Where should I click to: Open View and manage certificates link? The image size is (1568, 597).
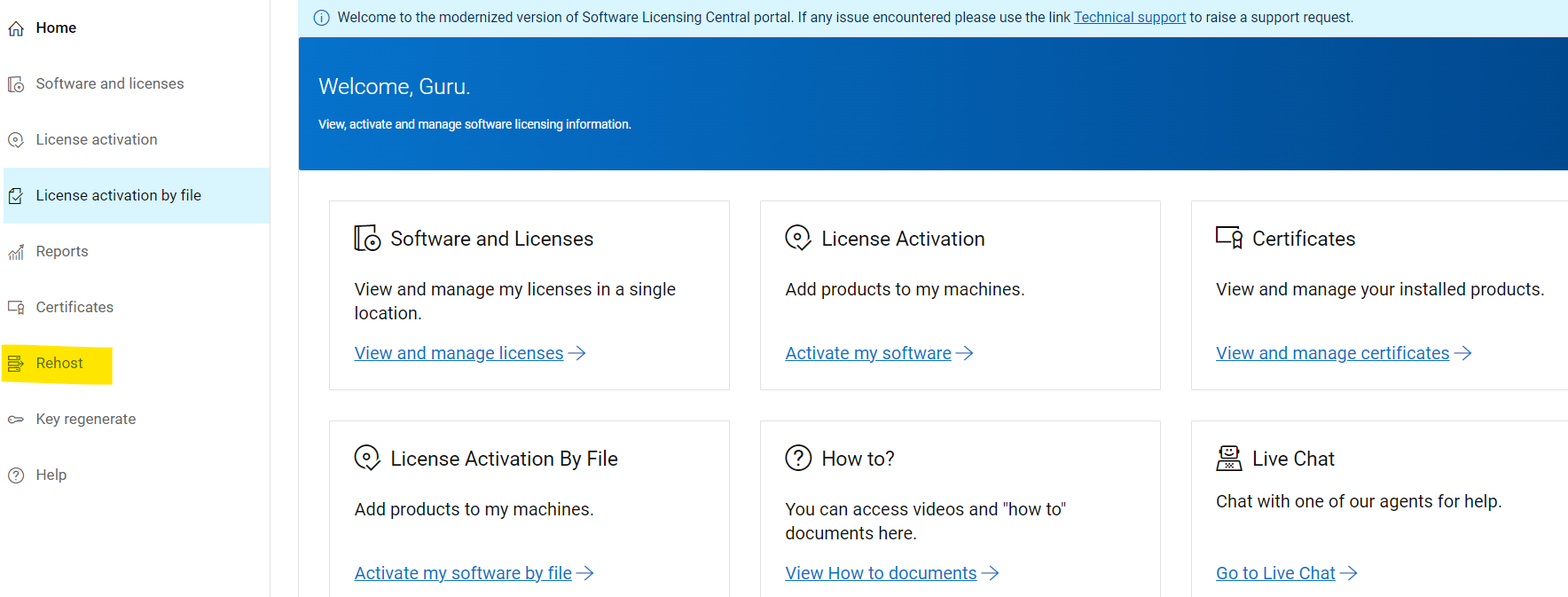[1332, 353]
